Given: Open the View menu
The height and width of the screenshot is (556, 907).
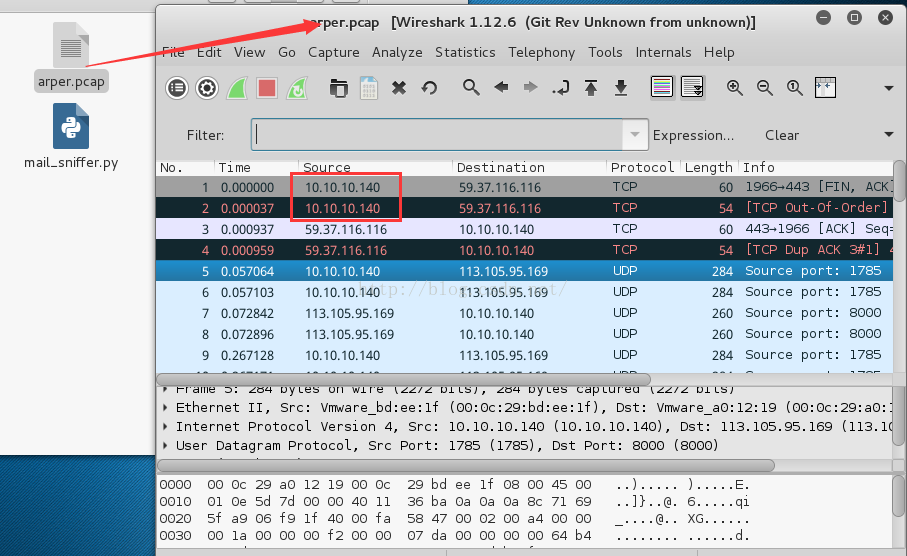Looking at the screenshot, I should pos(249,53).
